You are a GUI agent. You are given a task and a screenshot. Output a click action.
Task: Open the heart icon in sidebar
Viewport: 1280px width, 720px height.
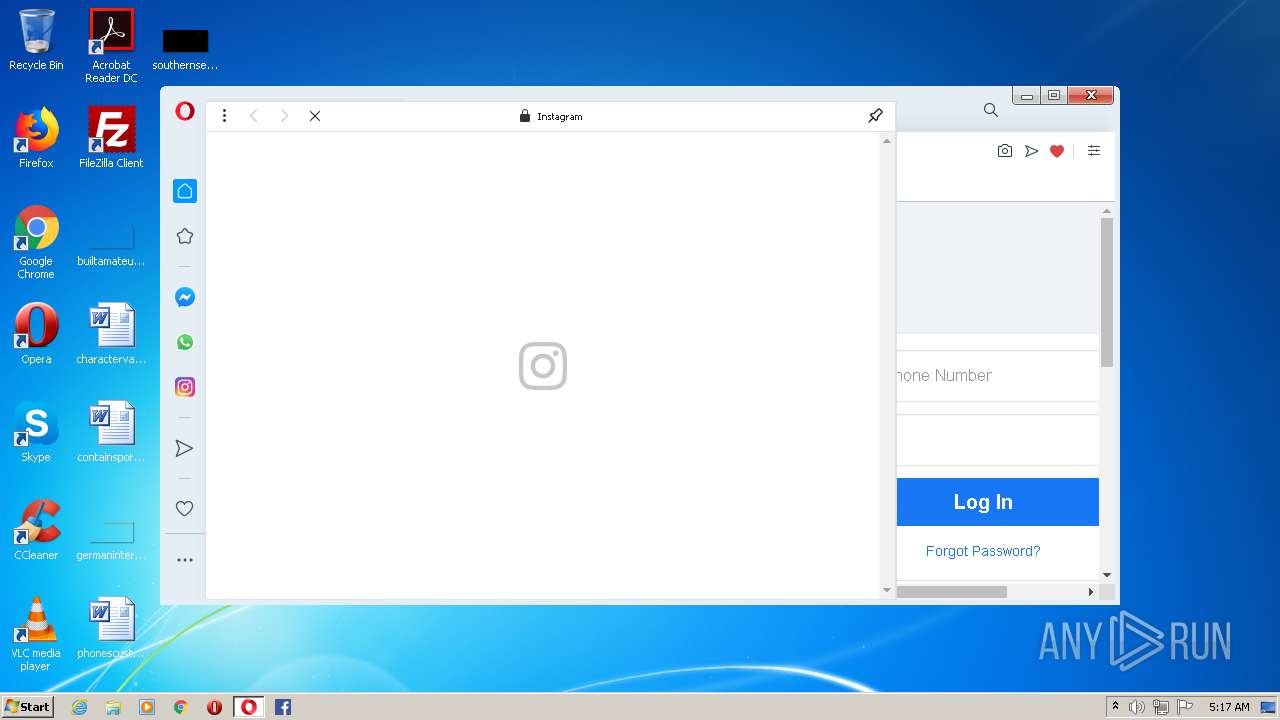coord(184,508)
